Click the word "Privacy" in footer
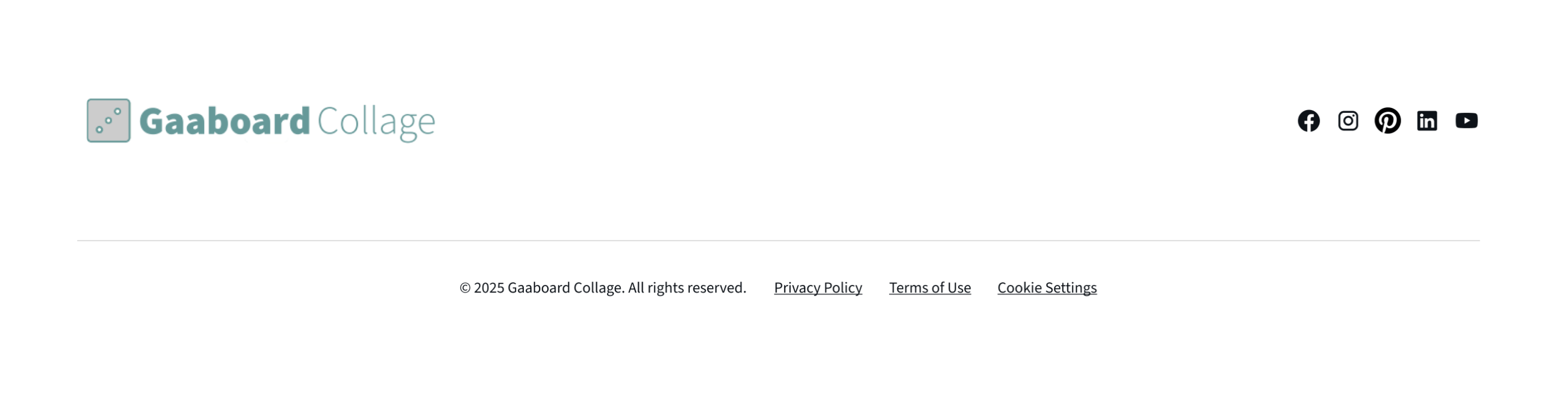The height and width of the screenshot is (420, 1568). pos(797,288)
